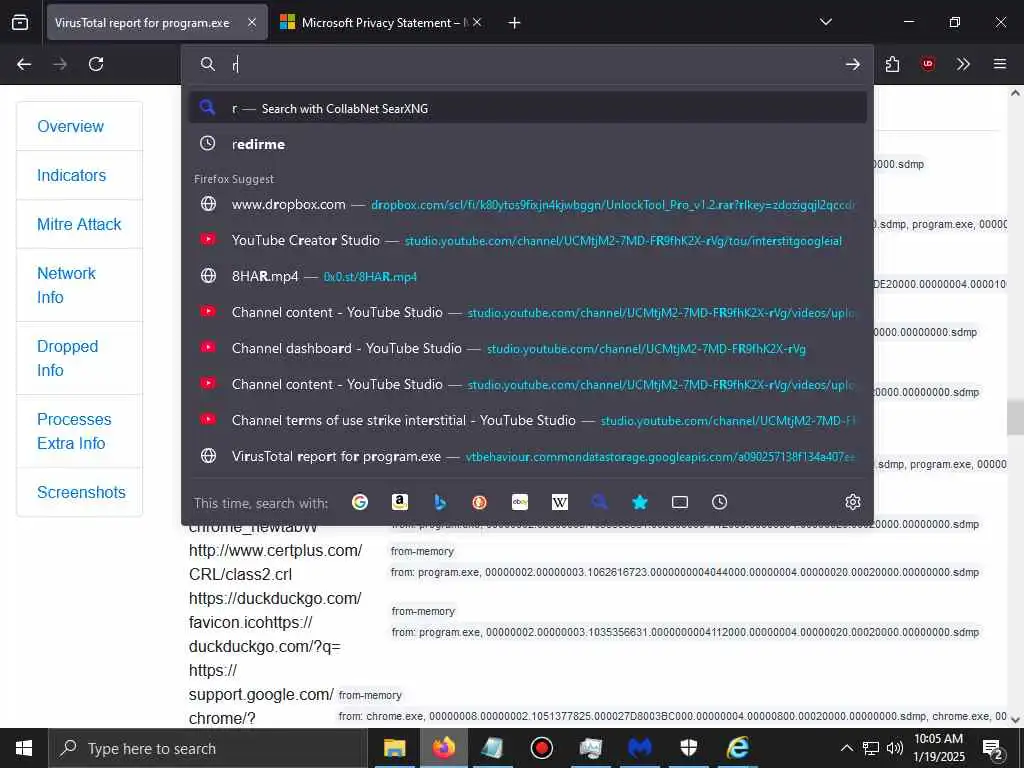
Task: Go to the Indicators section
Action: coord(71,175)
